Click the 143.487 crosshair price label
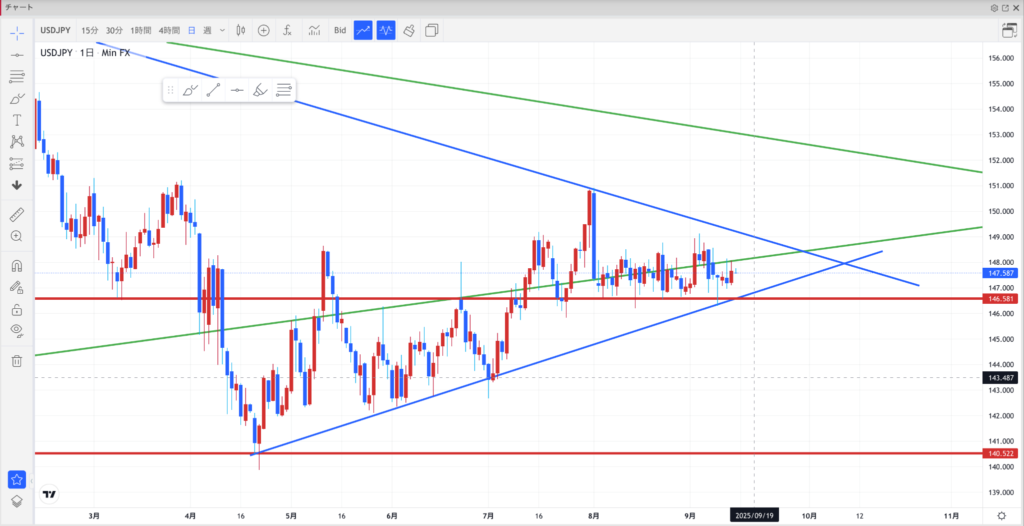The image size is (1024, 526). [1001, 377]
